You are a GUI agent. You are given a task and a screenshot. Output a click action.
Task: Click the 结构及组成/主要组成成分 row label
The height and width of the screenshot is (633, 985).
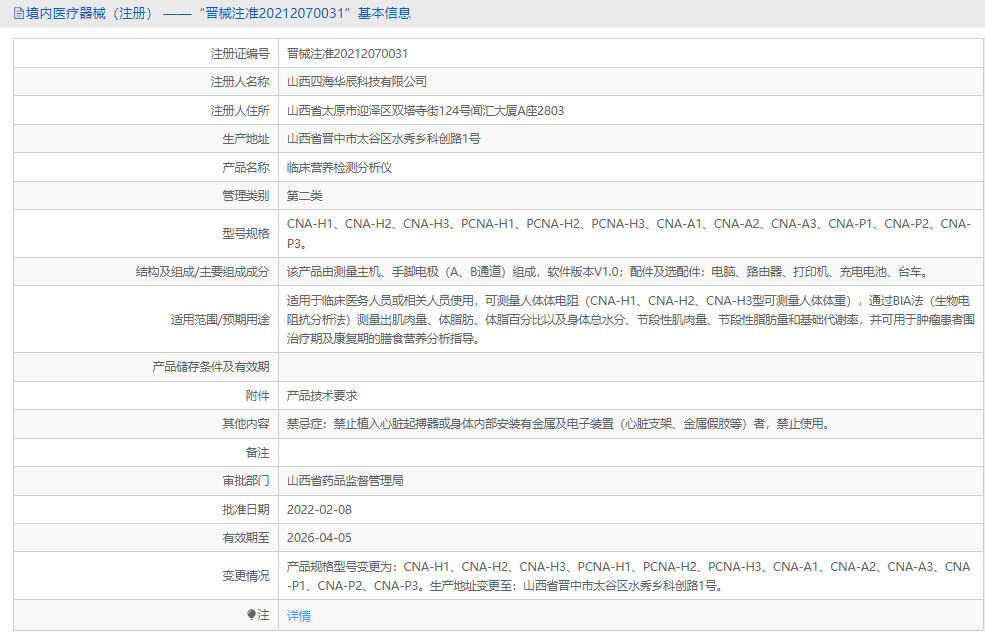point(202,272)
